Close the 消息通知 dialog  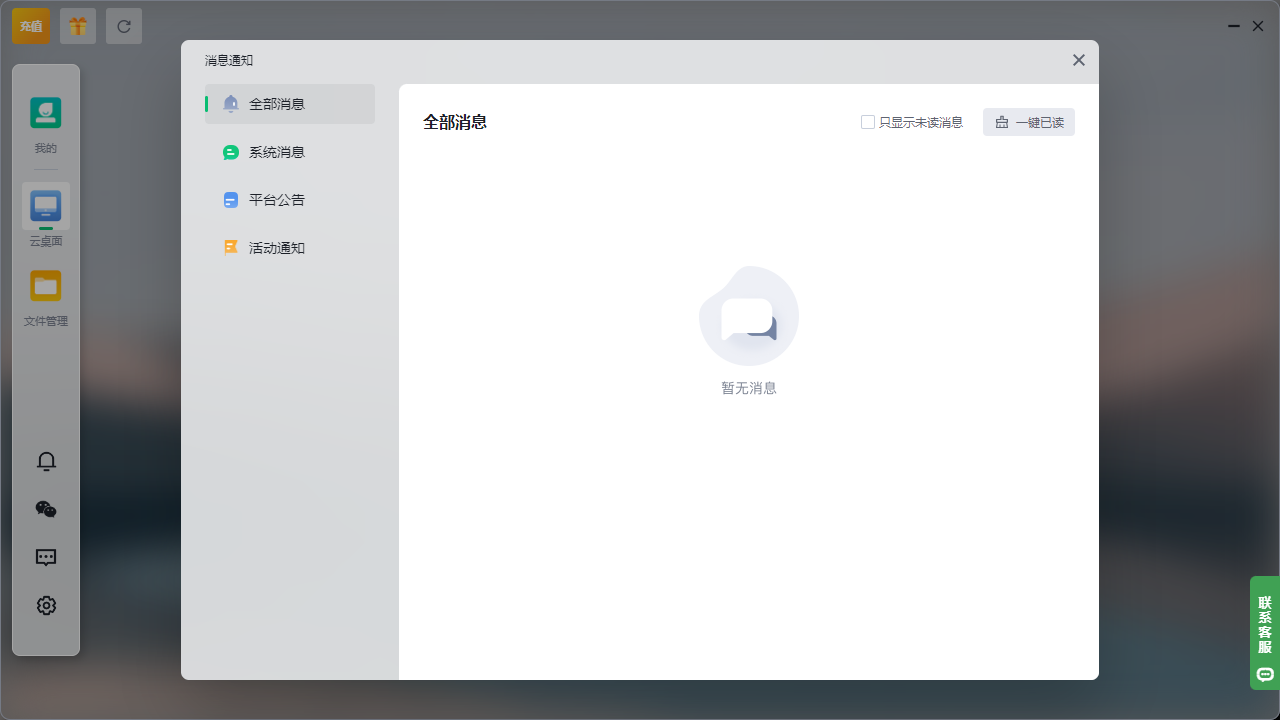pyautogui.click(x=1079, y=60)
